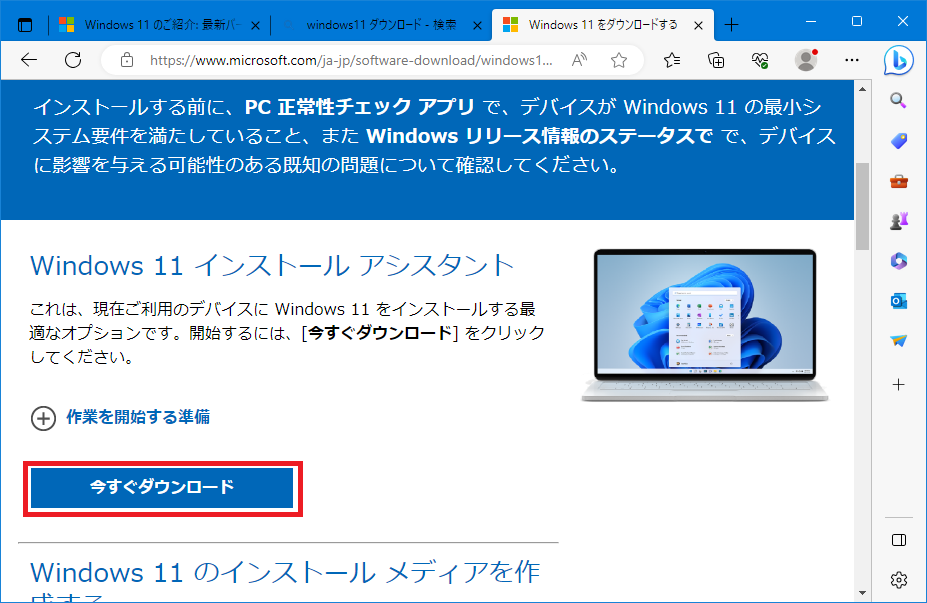Hide the sidebar panel icon
The image size is (927, 603).
899,540
